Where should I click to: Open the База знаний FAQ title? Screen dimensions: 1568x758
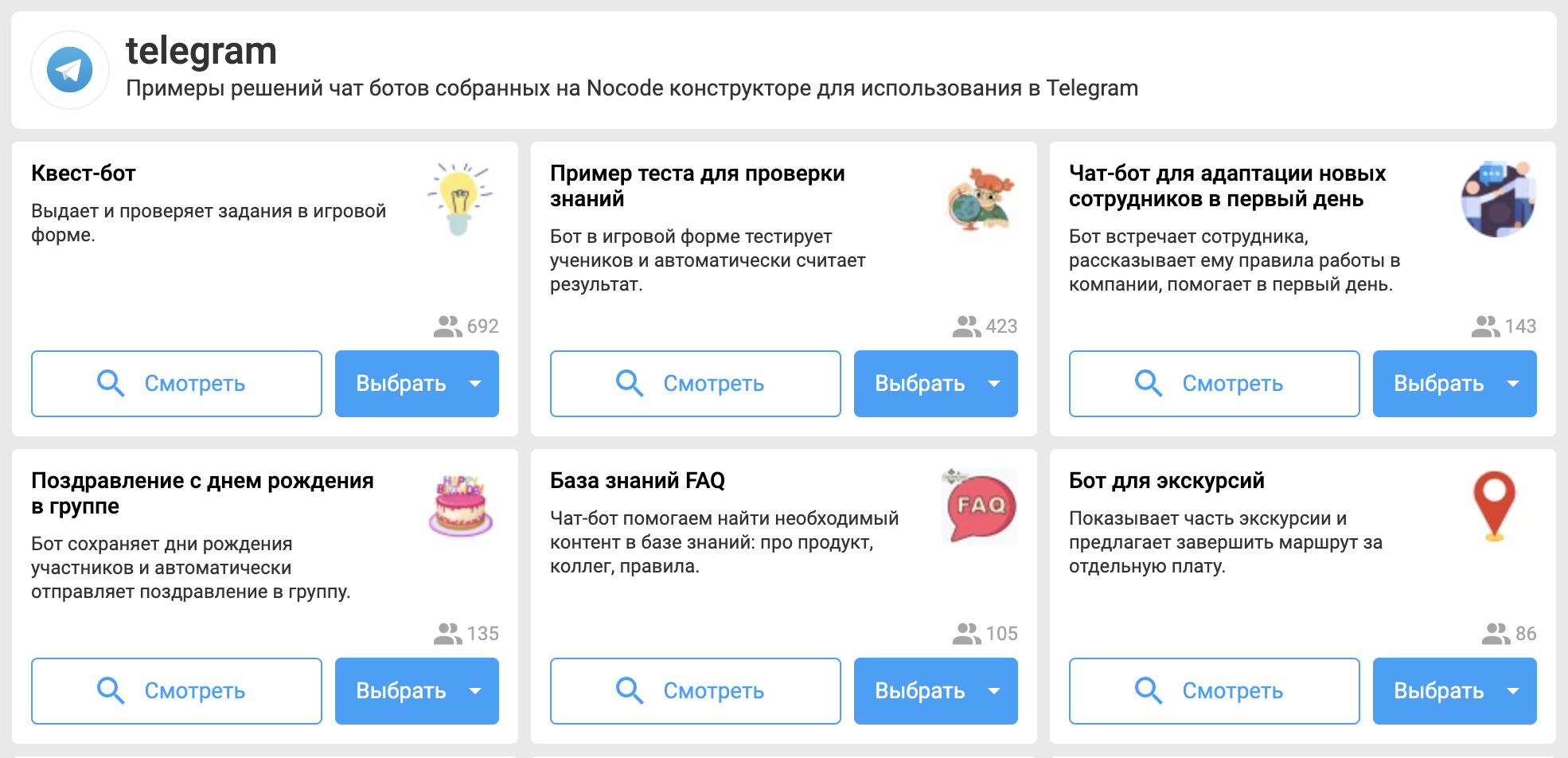(x=638, y=481)
